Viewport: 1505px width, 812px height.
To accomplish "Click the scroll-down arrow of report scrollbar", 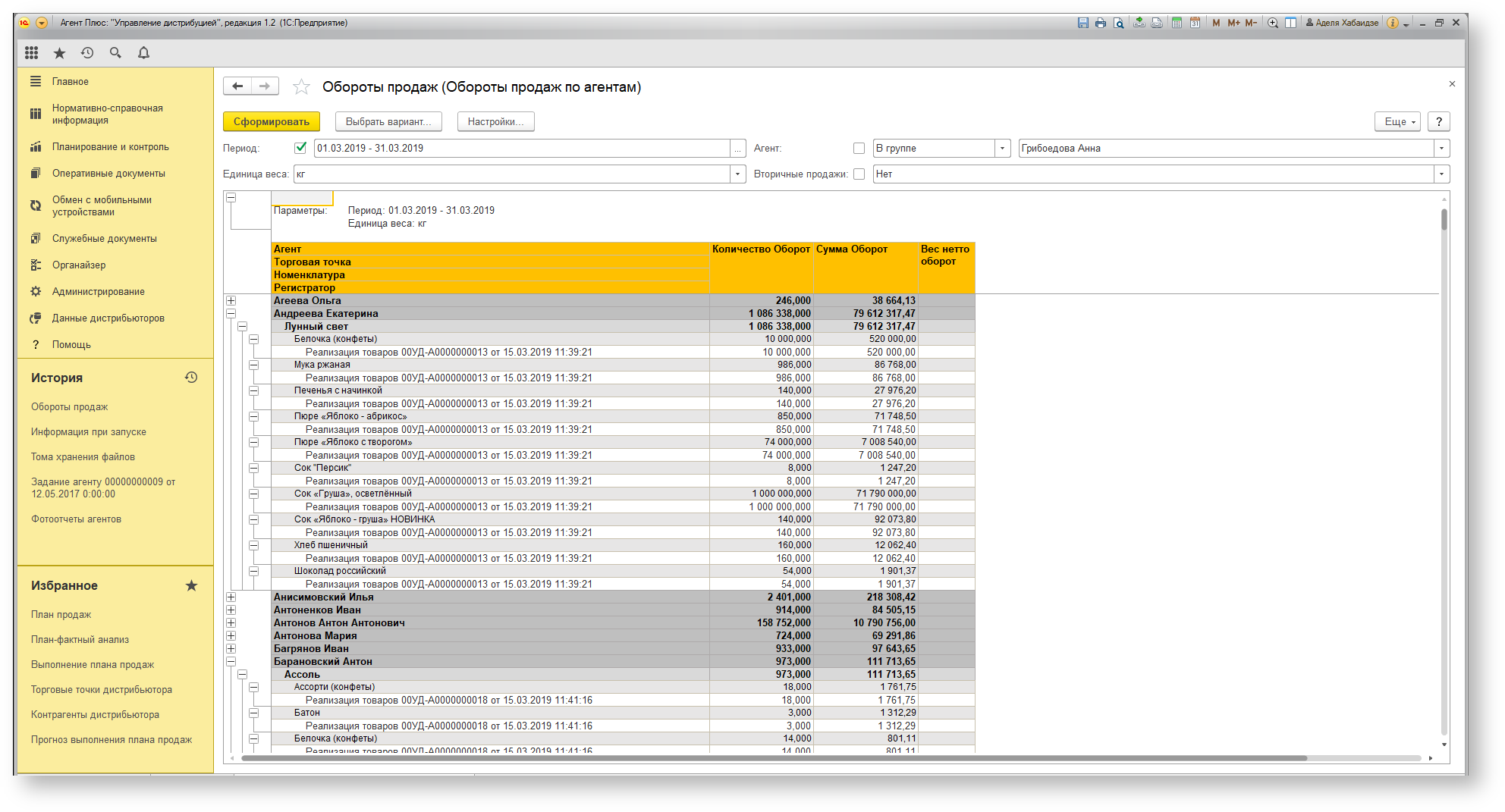I will point(1444,745).
